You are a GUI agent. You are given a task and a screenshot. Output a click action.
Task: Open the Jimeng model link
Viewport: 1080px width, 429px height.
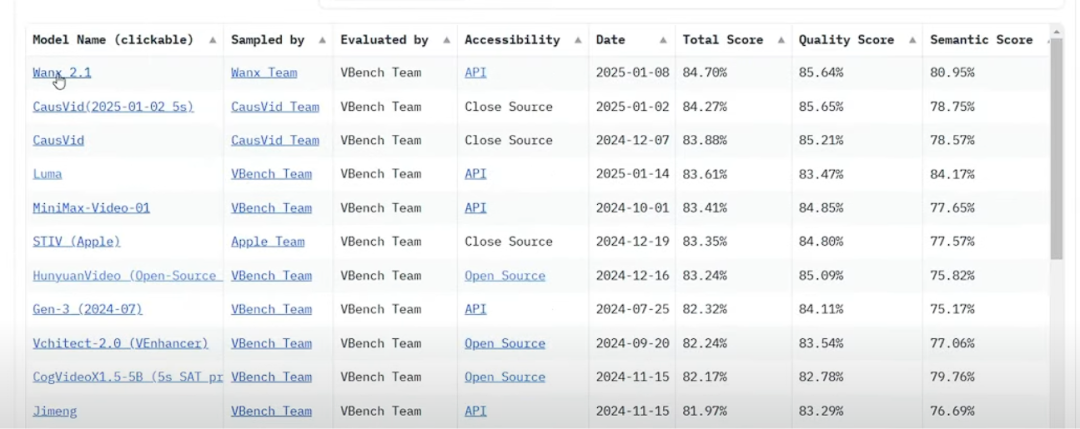[x=54, y=411]
